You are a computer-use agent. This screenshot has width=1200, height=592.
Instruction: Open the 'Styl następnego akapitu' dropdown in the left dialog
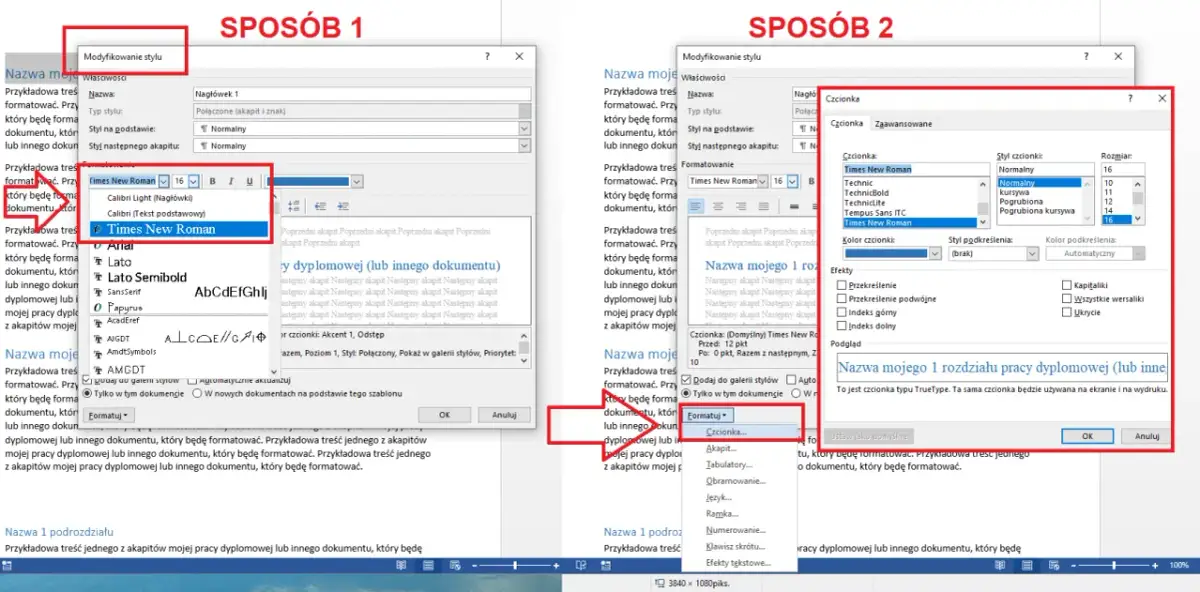point(524,146)
